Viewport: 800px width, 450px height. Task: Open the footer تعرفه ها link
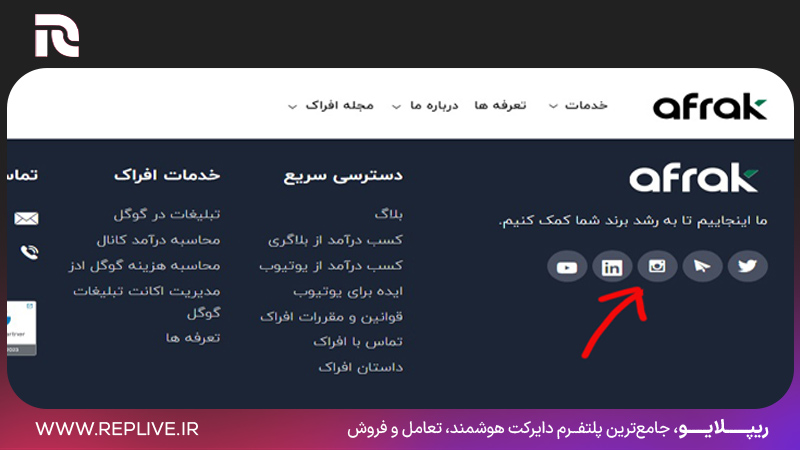click(x=193, y=338)
